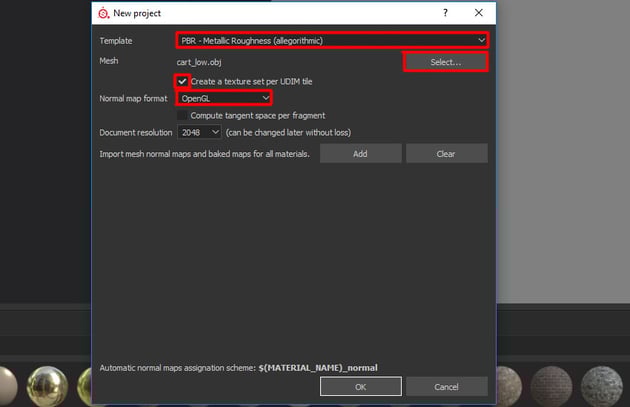Screen dimensions: 630x407
Task: Click the Select… mesh button
Action: (x=446, y=62)
